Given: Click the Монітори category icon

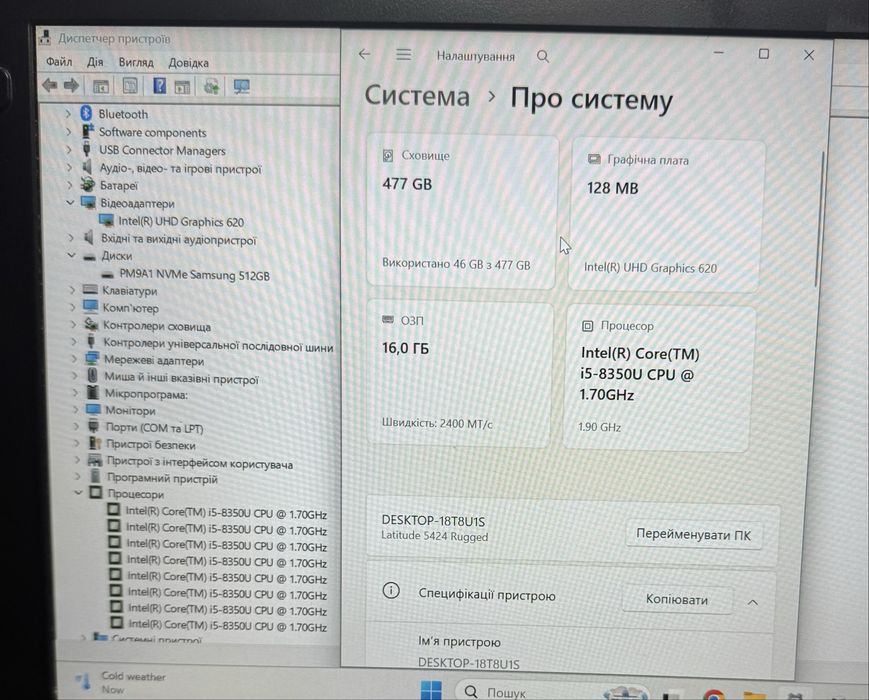Looking at the screenshot, I should (x=93, y=410).
